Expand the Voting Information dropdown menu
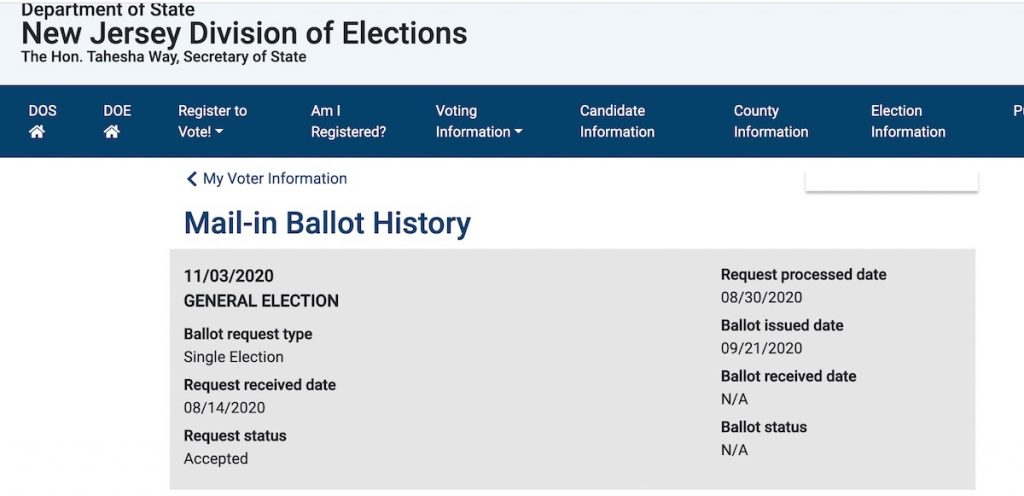This screenshot has width=1024, height=496. (478, 121)
